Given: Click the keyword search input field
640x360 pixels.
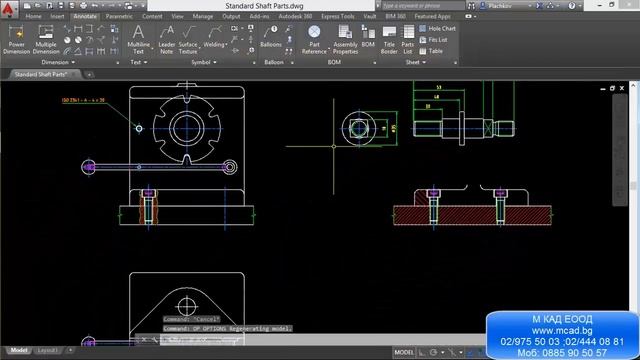Looking at the screenshot, I should (423, 6).
